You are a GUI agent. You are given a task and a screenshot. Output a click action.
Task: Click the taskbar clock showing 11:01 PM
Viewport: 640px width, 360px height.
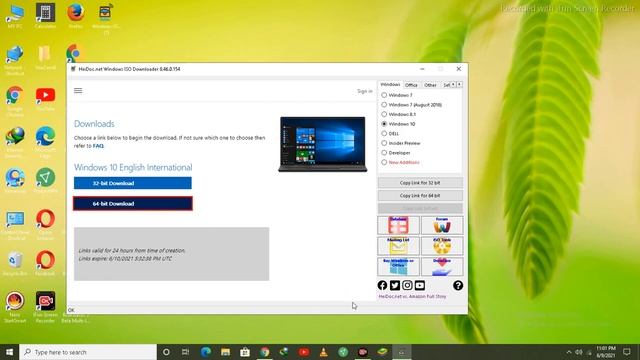[x=606, y=352]
